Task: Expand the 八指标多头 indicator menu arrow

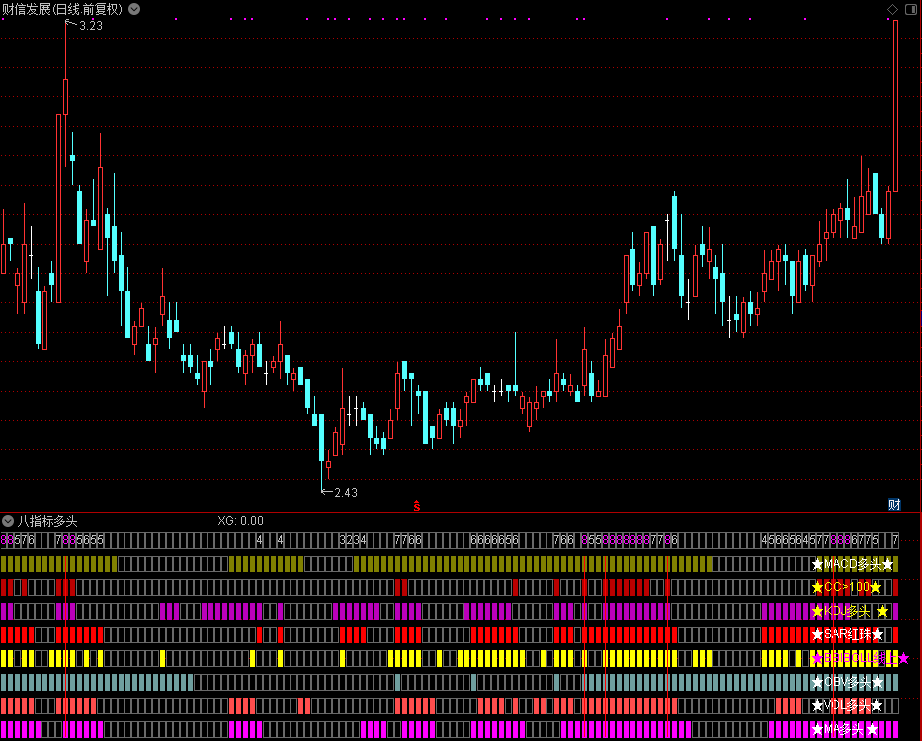Action: tap(8, 521)
